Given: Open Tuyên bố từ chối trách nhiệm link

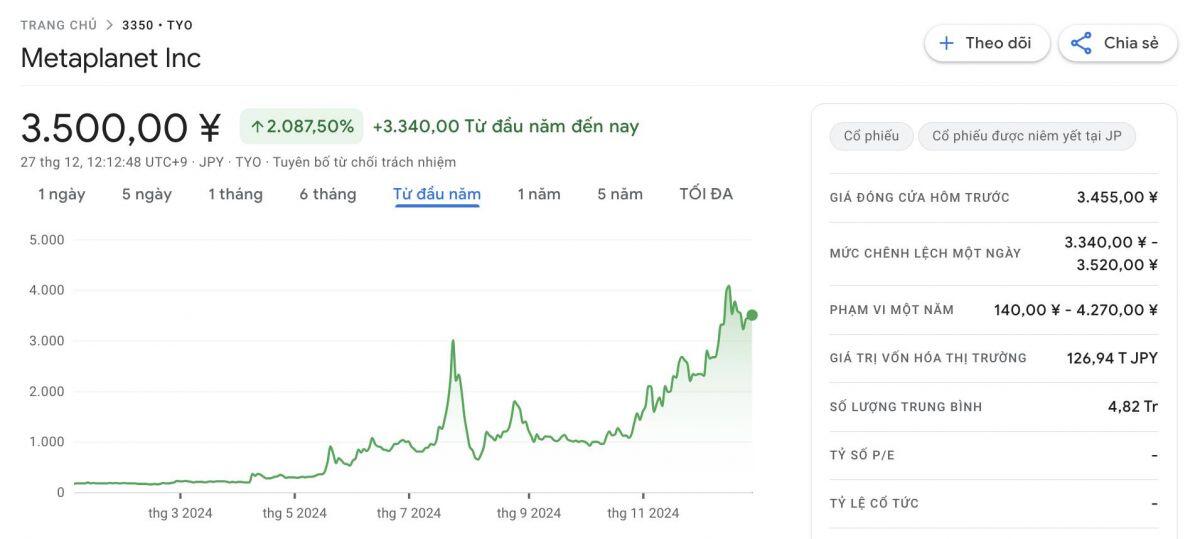Looking at the screenshot, I should (x=364, y=162).
